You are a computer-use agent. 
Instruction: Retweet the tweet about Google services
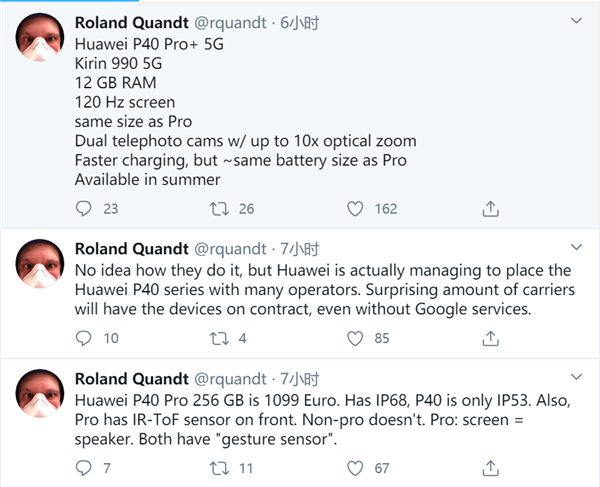tap(217, 338)
